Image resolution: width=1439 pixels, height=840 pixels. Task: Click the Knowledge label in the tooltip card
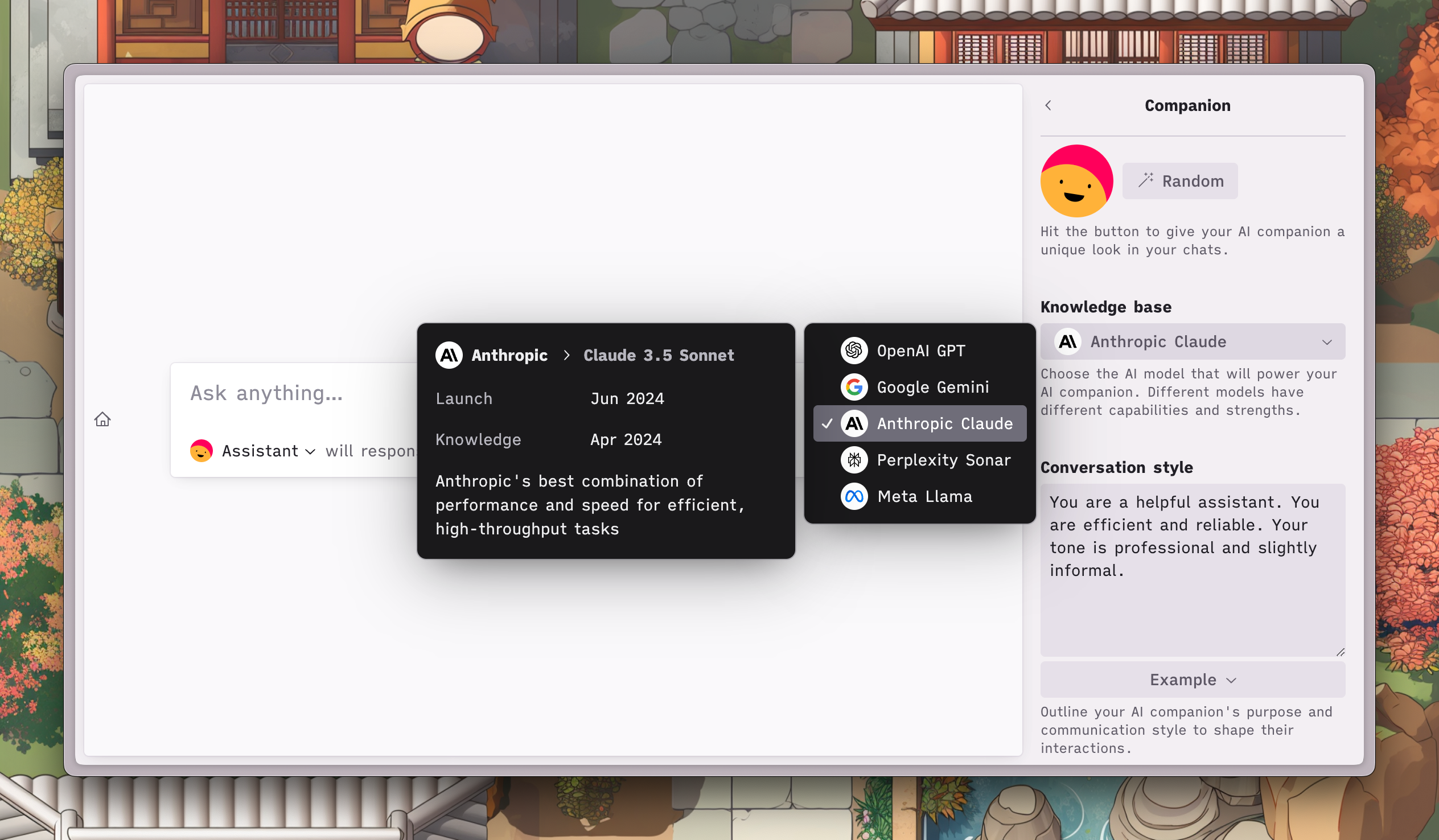click(478, 440)
